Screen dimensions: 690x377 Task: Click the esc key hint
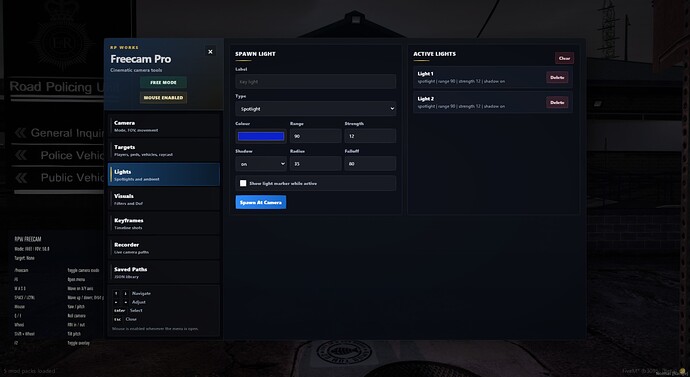(117, 319)
